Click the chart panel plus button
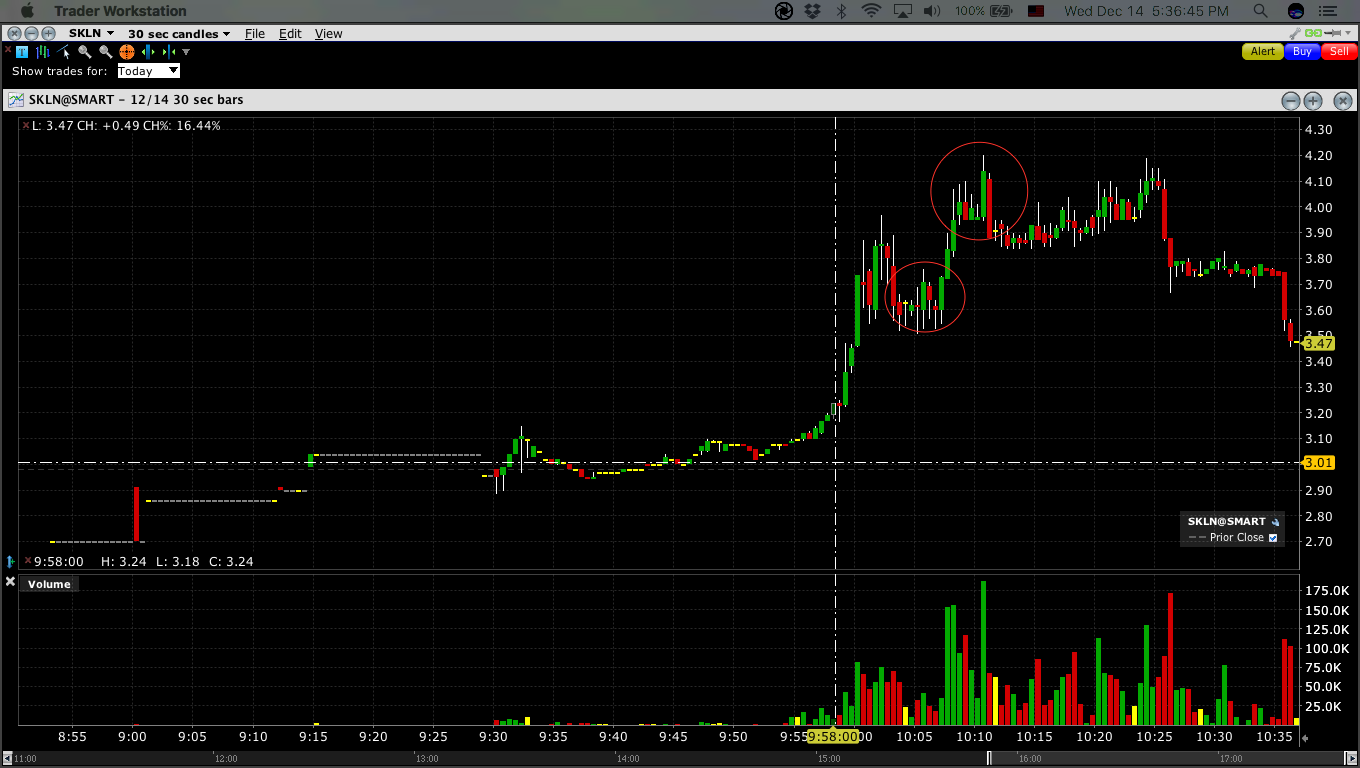The height and width of the screenshot is (768, 1360). tap(1313, 101)
